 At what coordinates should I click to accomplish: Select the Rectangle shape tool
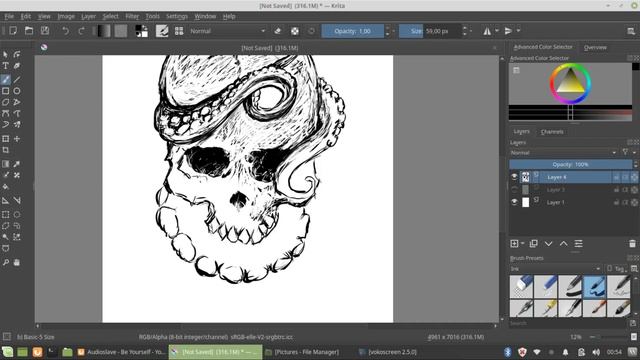pos(6,91)
